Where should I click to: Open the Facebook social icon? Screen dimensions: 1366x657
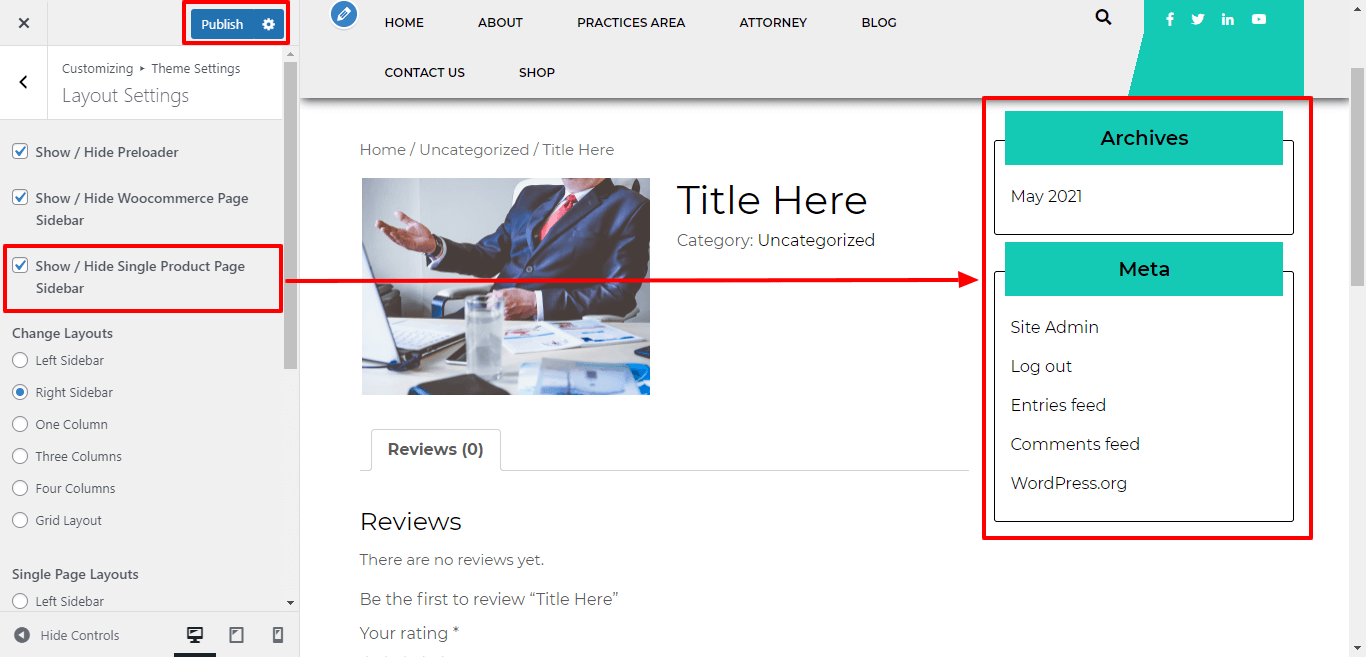click(1170, 19)
